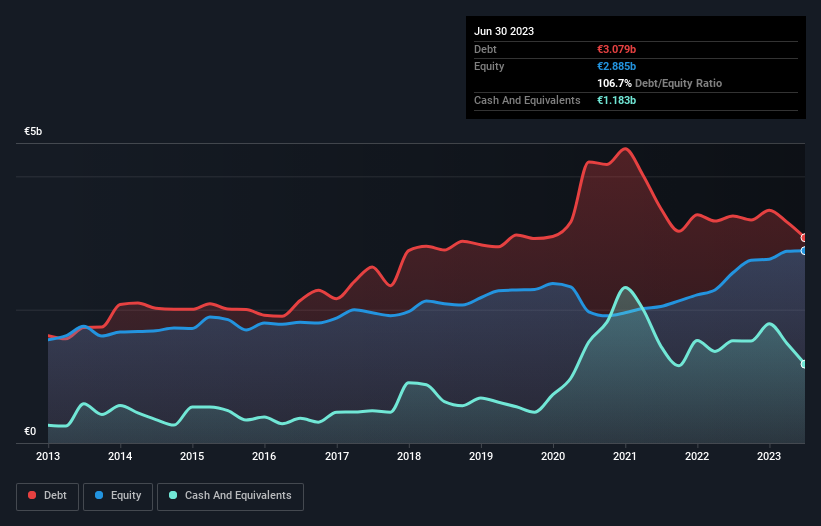Click the blue Equity legend dot
Viewport: 821px width, 526px height.
[x=99, y=495]
